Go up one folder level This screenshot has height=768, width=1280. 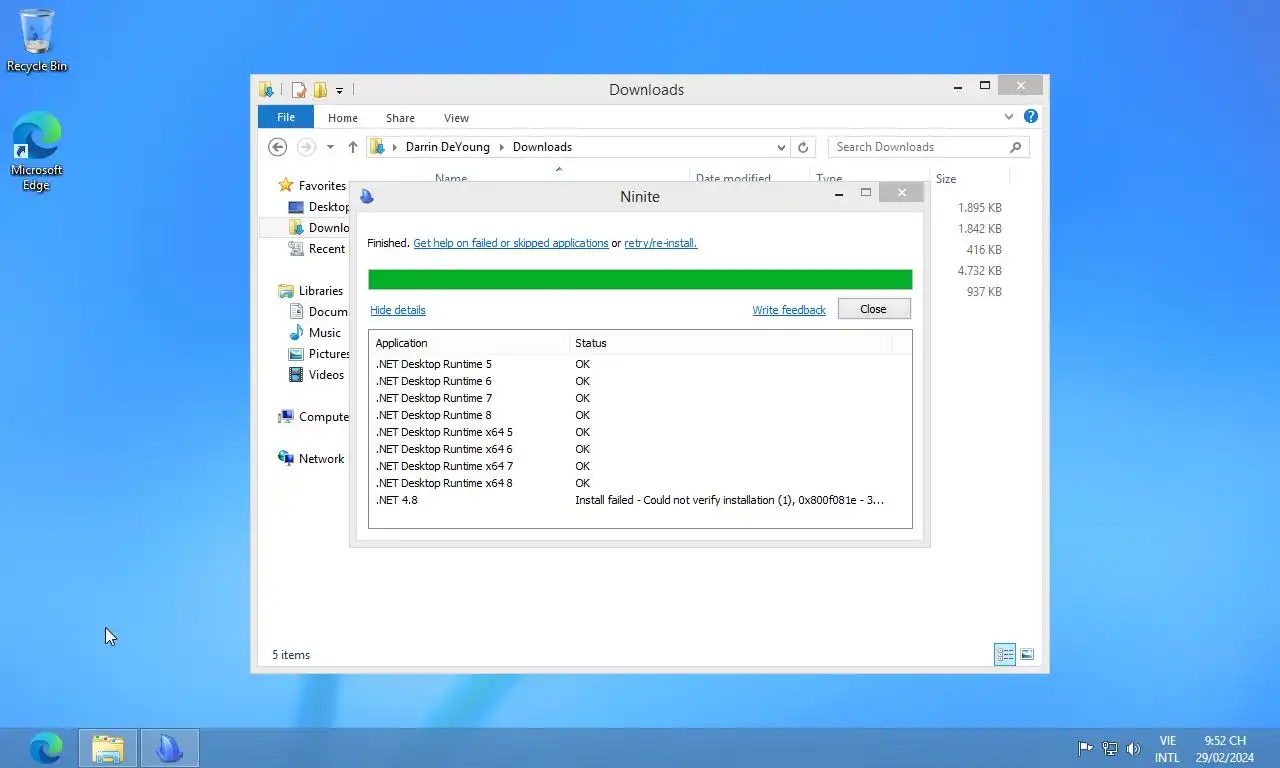(x=353, y=147)
